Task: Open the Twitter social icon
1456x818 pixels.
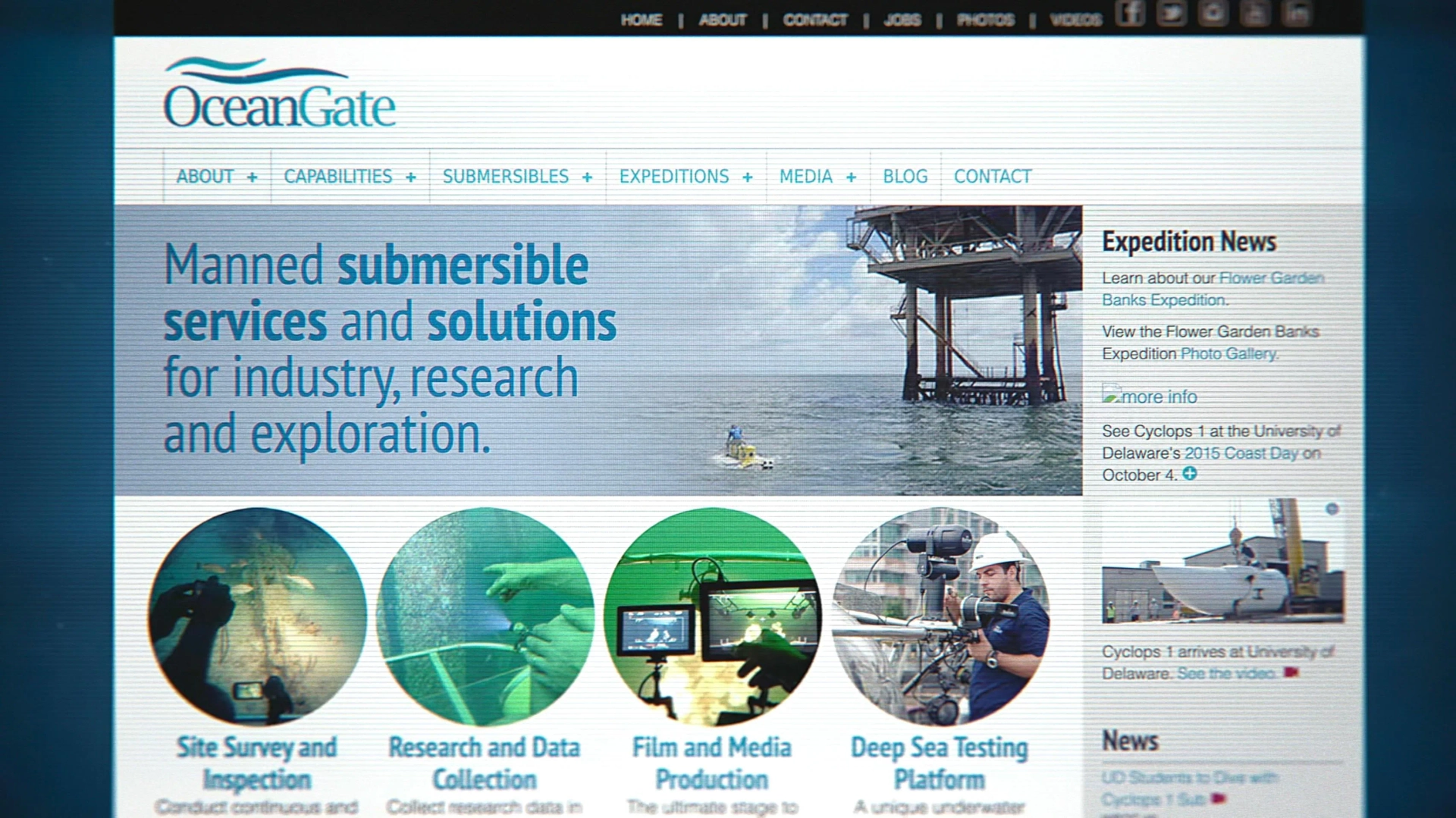Action: click(x=1172, y=13)
